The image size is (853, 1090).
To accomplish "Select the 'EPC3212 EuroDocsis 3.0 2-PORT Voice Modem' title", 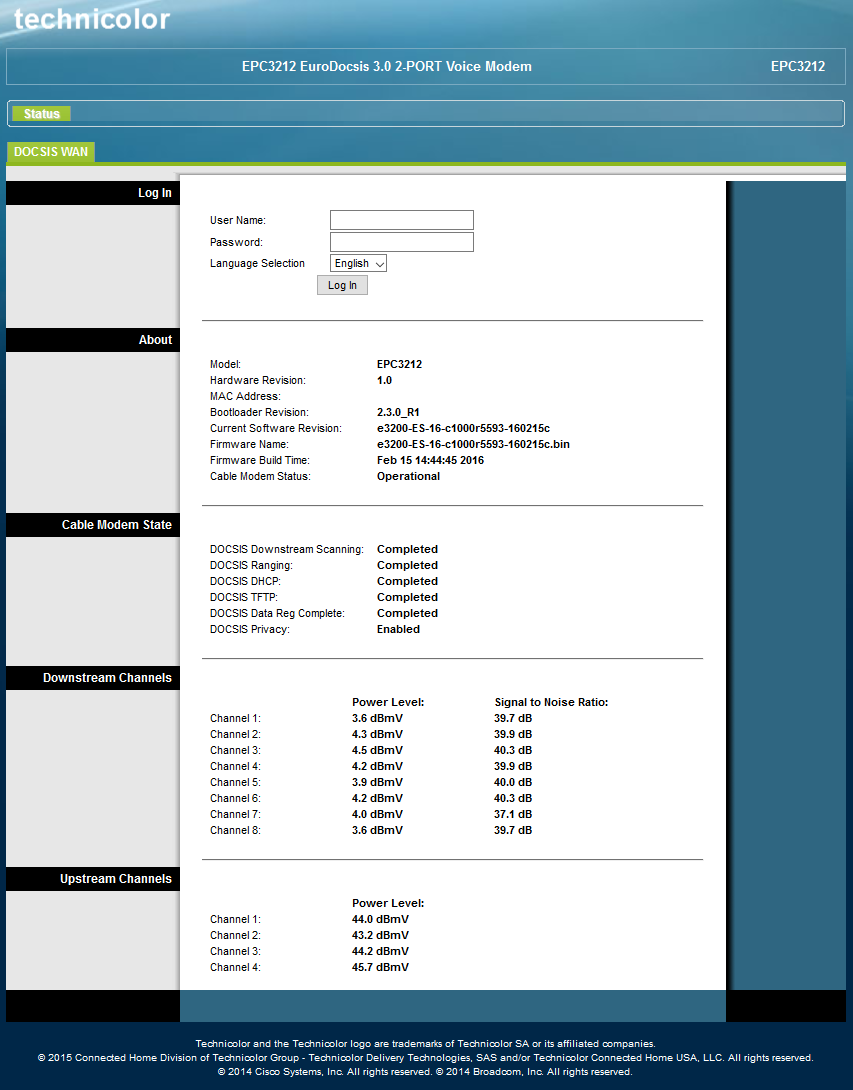I will 387,67.
